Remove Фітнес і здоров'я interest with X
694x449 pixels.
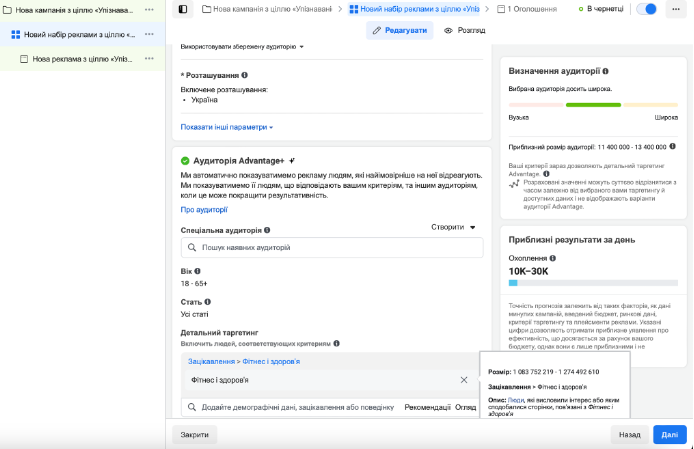[464, 380]
